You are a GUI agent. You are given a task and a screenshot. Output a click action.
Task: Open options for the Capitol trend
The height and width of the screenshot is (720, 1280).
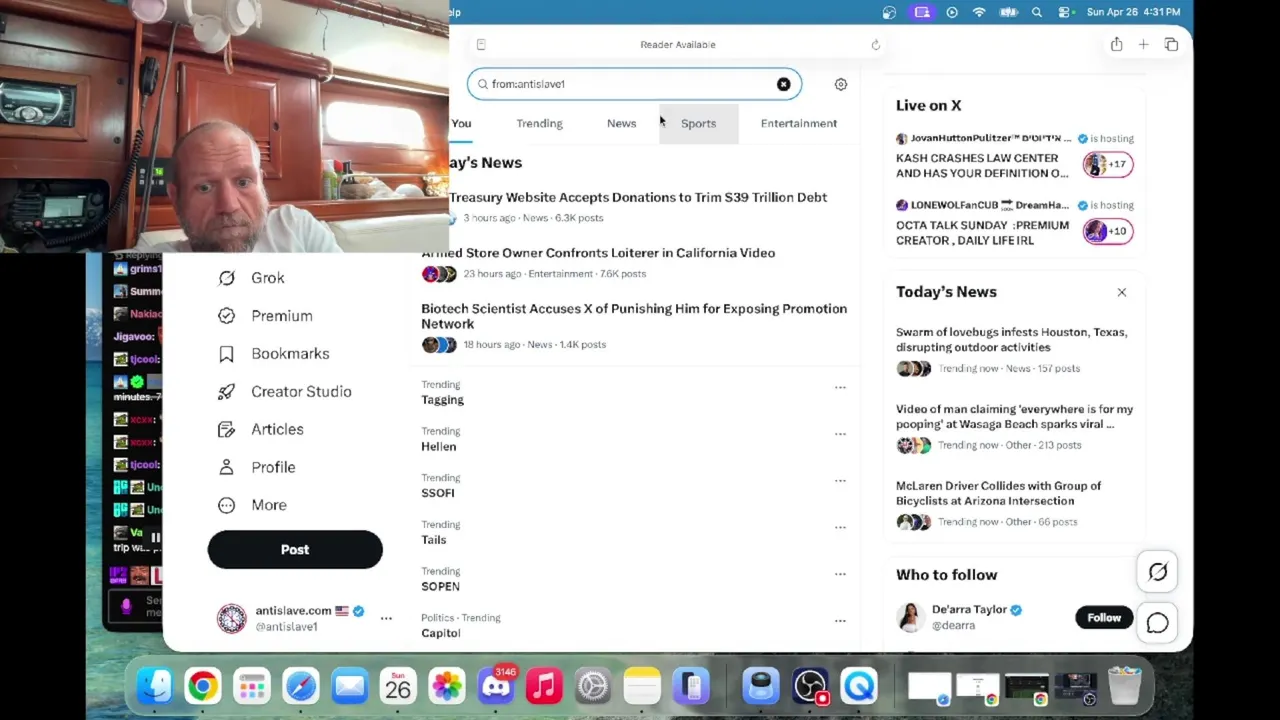pos(840,621)
